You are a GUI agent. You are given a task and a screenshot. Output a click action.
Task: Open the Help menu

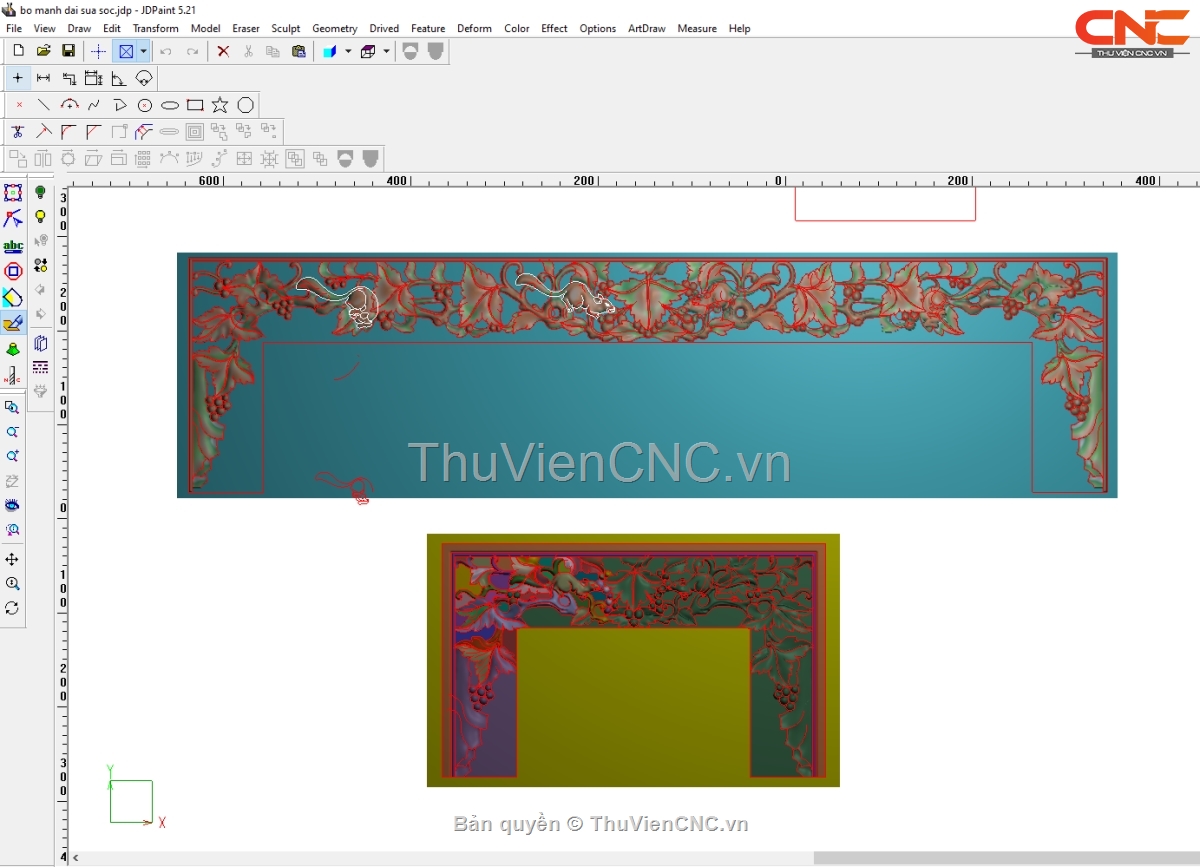point(740,28)
